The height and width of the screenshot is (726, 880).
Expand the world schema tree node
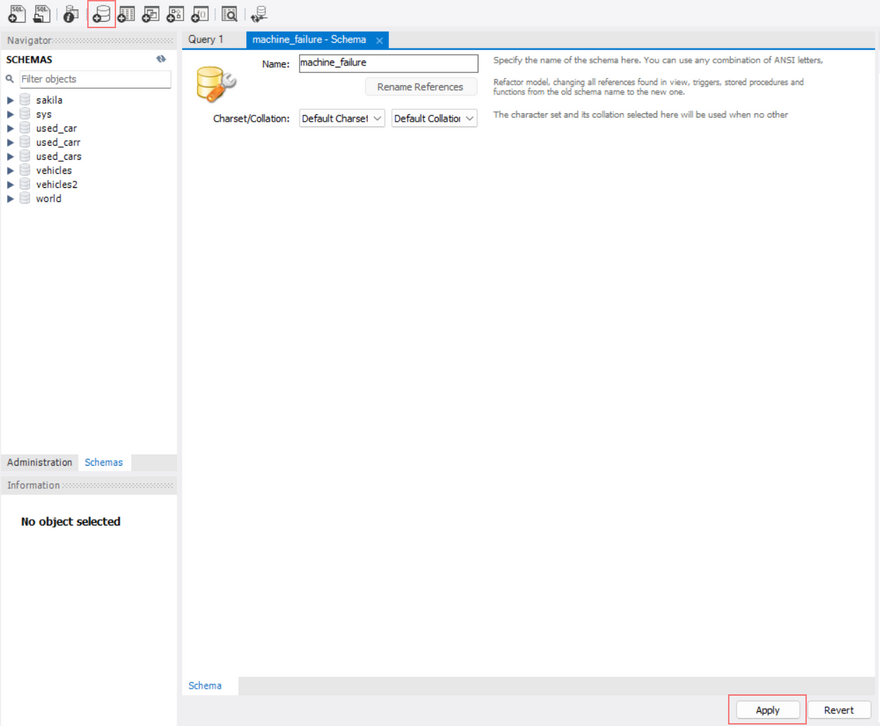point(11,199)
